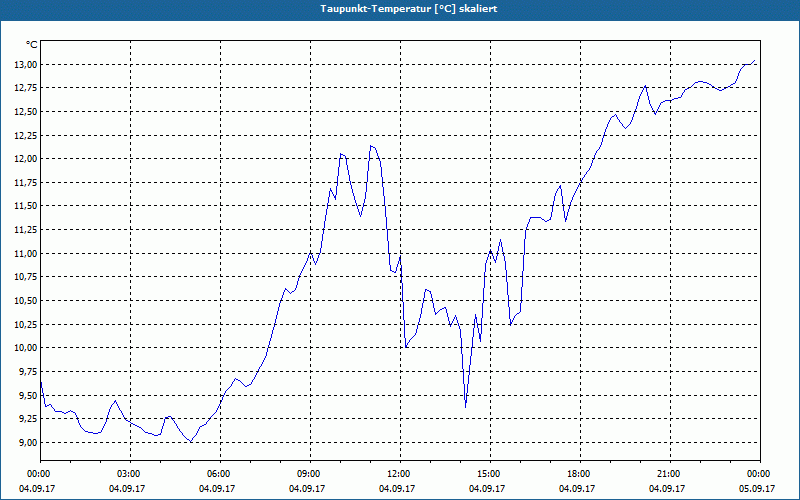Click the 12:00 time axis label
The image size is (800, 500).
click(x=400, y=474)
